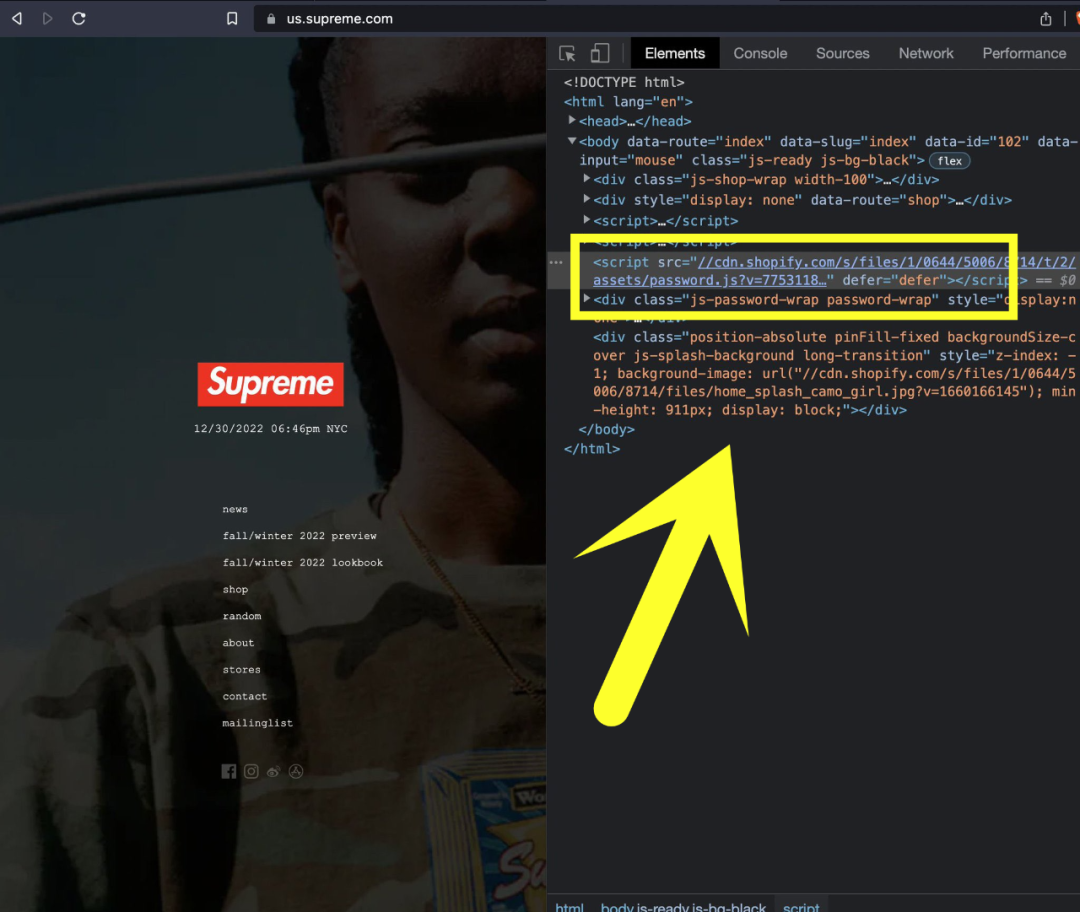Reload the us.supreme.com page
1080x912 pixels.
pos(79,19)
